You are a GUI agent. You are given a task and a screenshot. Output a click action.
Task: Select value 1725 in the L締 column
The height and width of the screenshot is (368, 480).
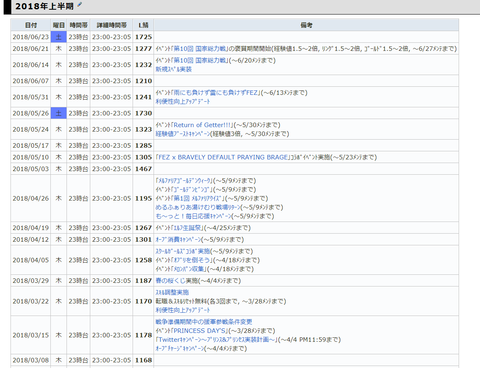[143, 37]
